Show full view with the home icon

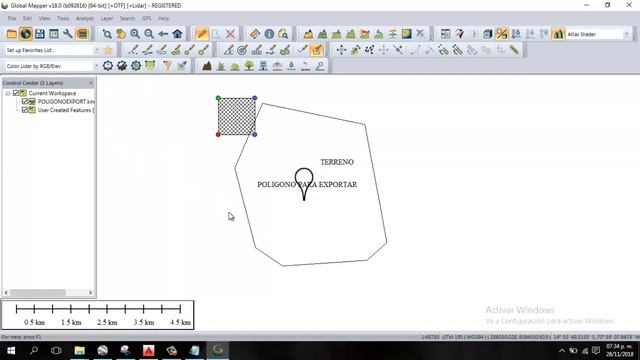click(x=177, y=34)
